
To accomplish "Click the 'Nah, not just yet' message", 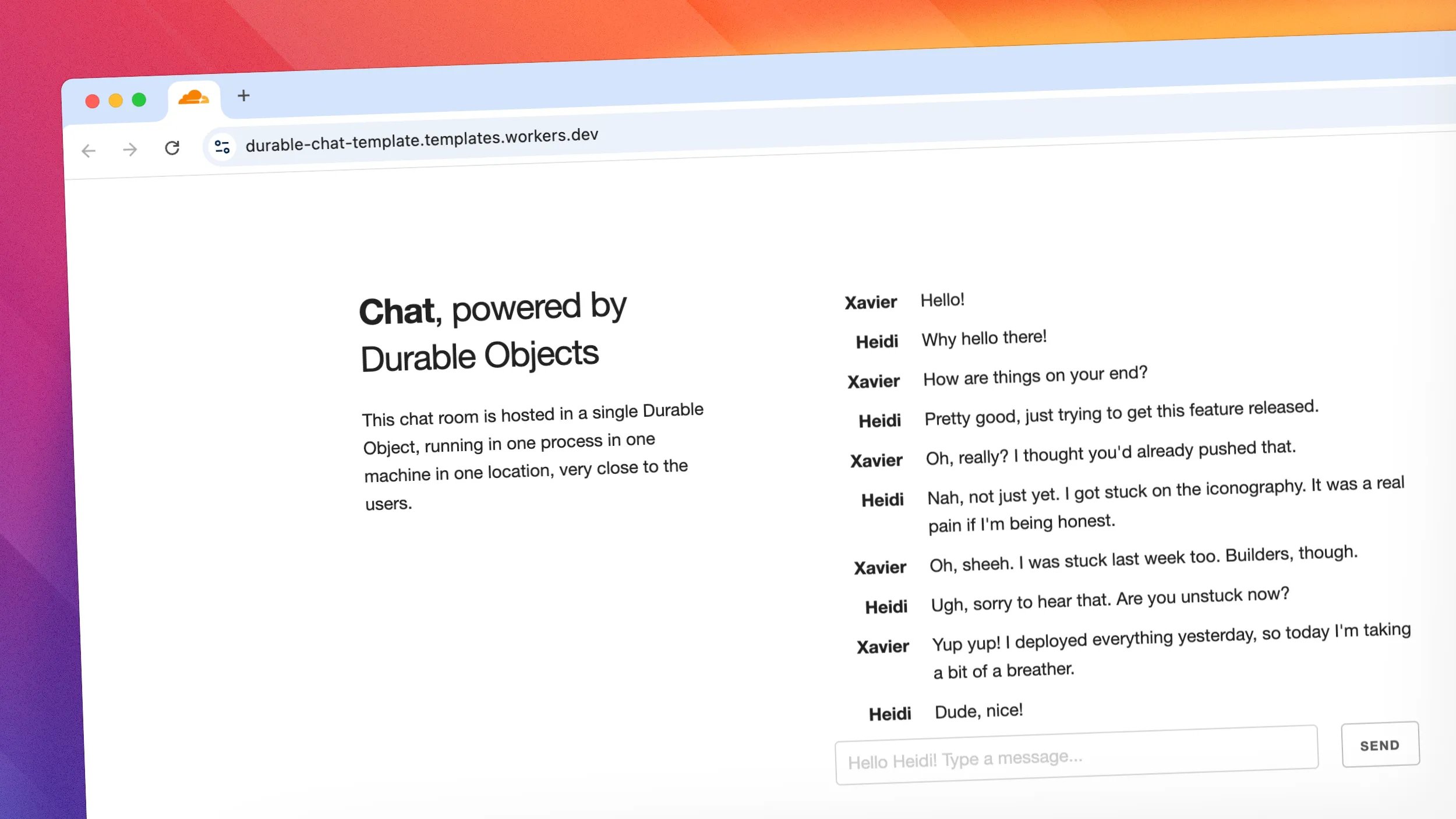I will 1166,505.
